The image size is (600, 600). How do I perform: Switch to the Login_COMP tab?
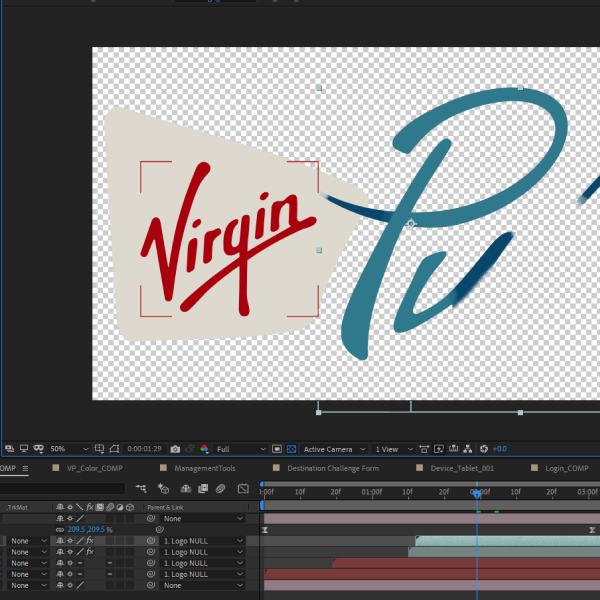[x=567, y=468]
